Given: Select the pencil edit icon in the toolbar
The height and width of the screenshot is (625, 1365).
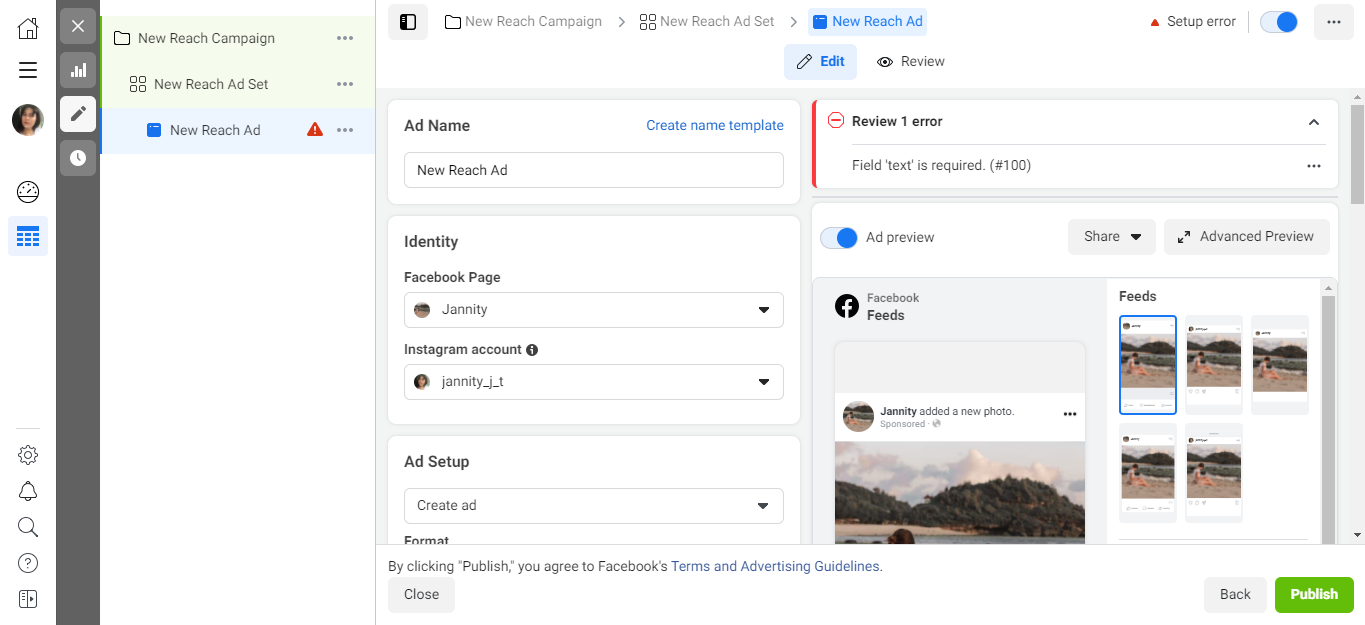Looking at the screenshot, I should pyautogui.click(x=78, y=114).
